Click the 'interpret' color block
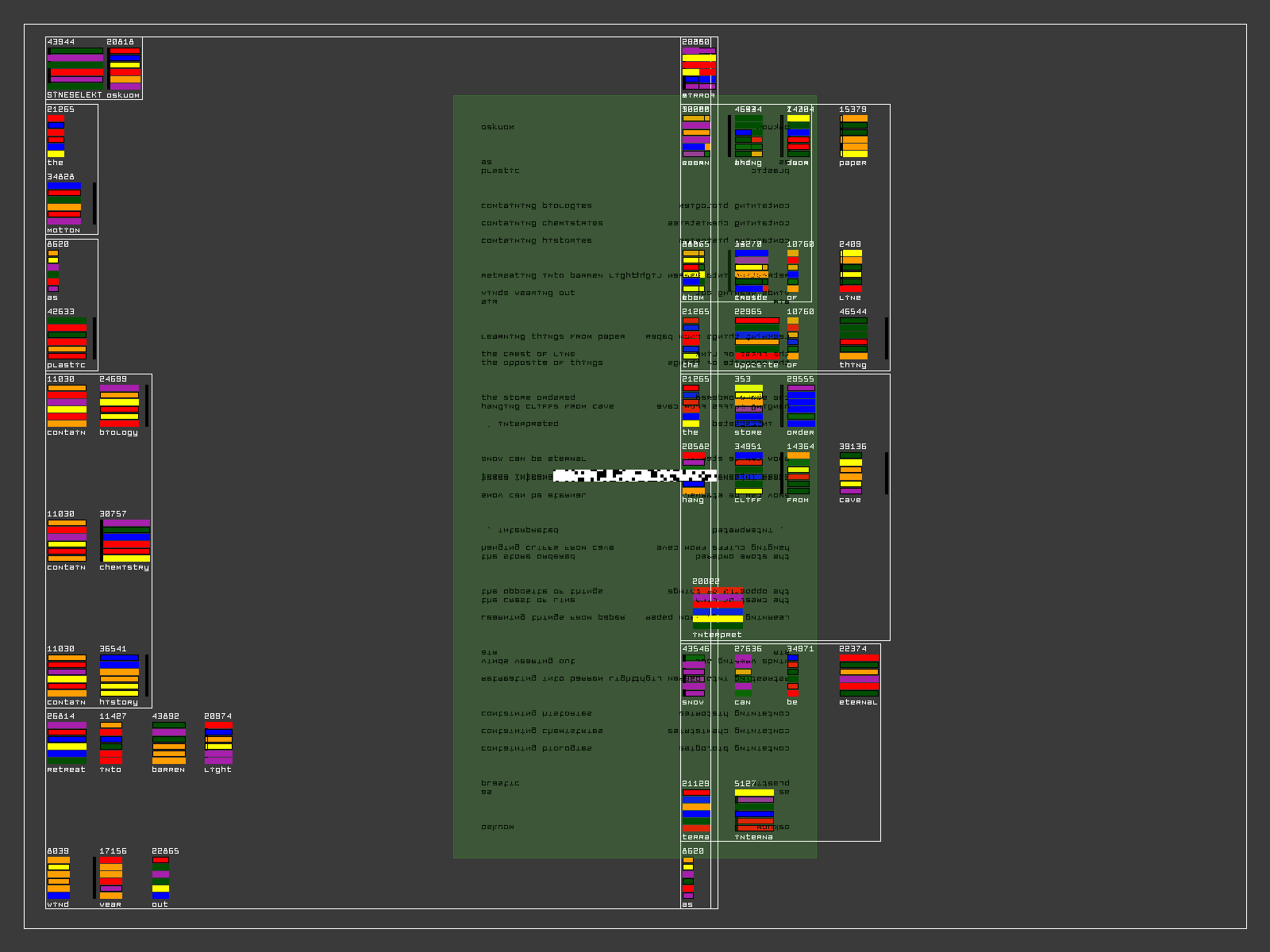This screenshot has width=1270, height=952. (x=718, y=608)
